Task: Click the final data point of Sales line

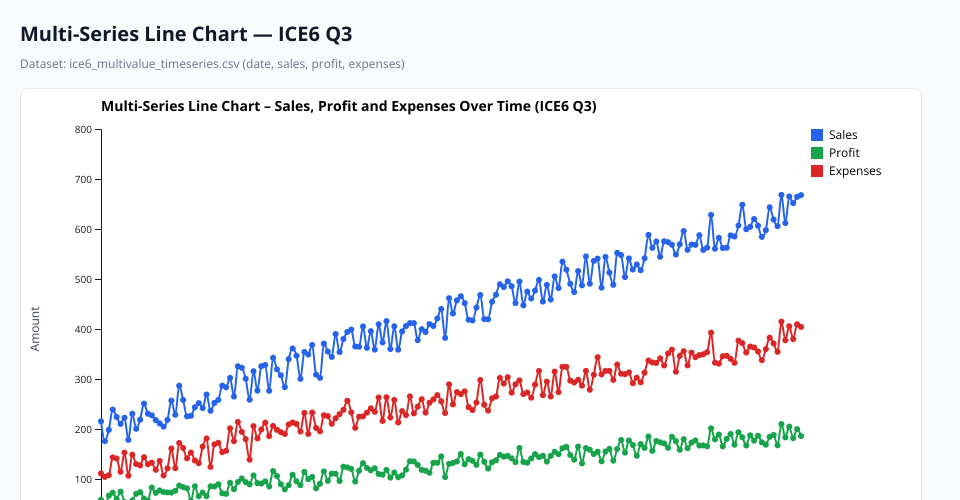Action: [x=801, y=195]
